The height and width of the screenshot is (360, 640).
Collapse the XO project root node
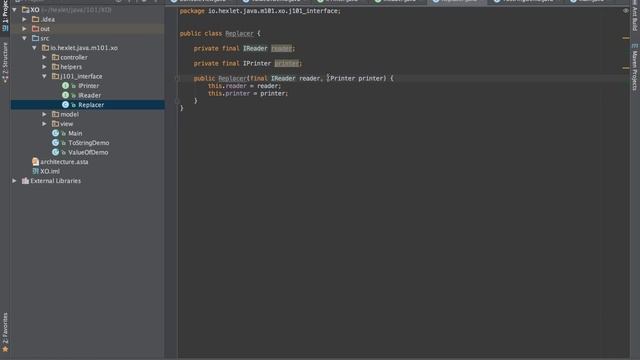[x=15, y=10]
